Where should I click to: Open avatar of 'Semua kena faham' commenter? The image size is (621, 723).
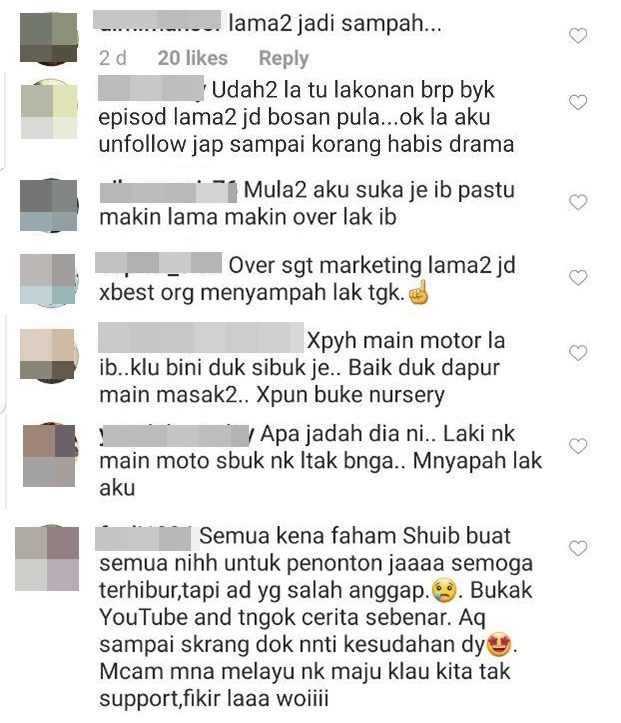[x=47, y=559]
